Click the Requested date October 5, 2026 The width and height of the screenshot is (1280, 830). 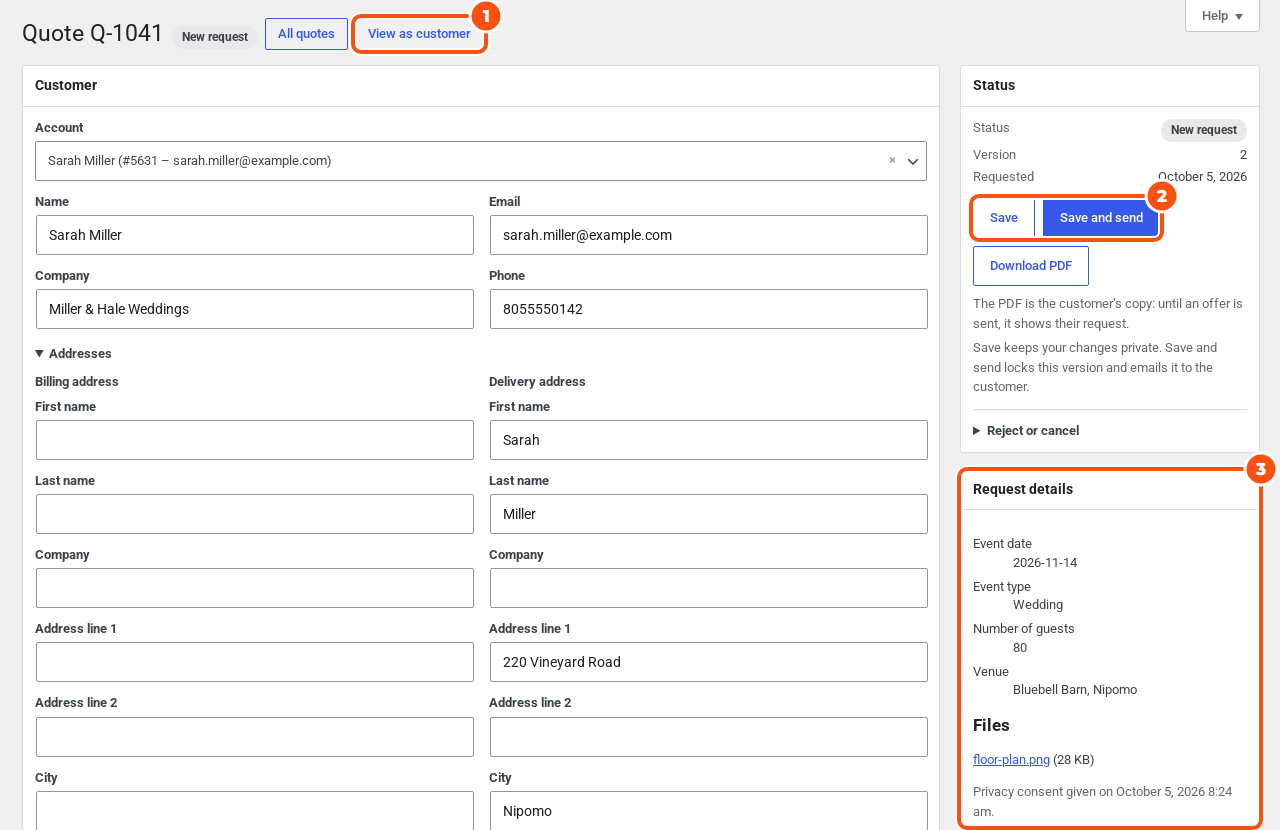[1202, 177]
